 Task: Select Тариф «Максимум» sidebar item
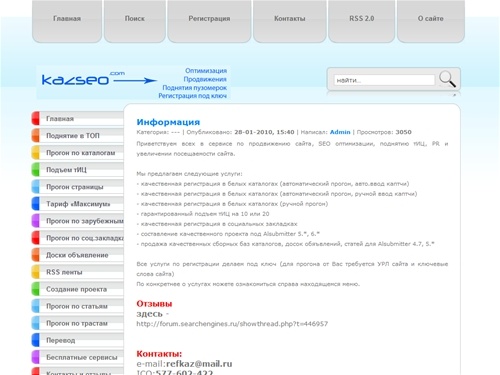pos(77,204)
